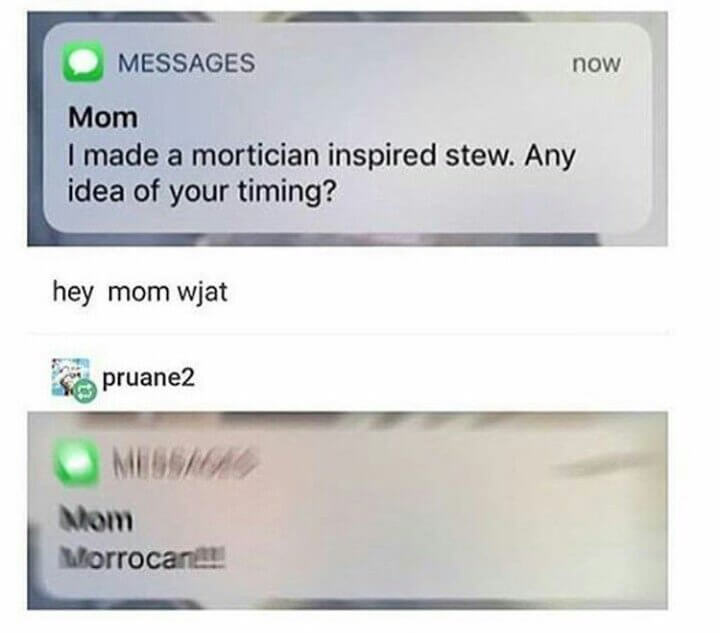Tap the blurred green Messages icon
The image size is (720, 633).
click(77, 463)
